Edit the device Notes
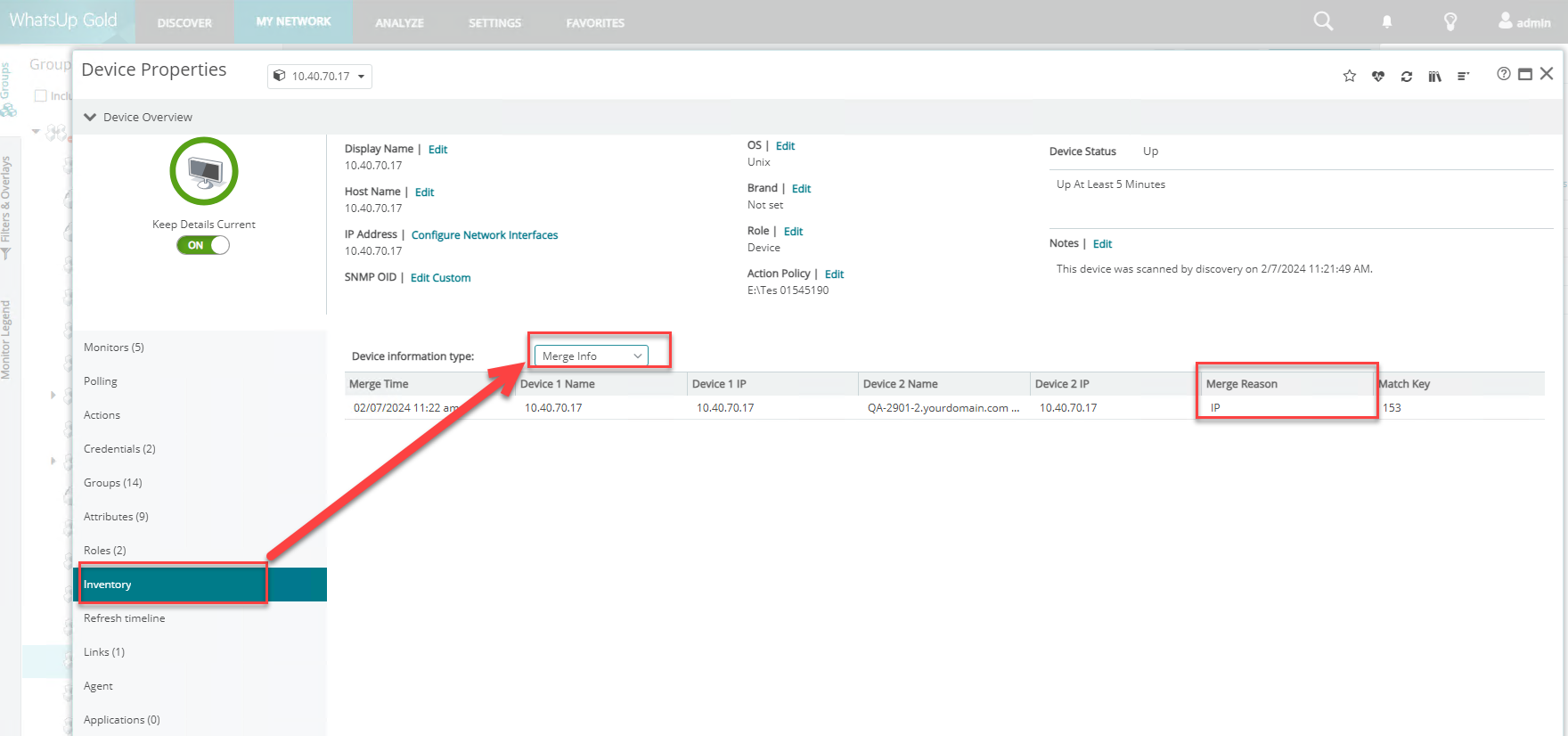Viewport: 1568px width, 736px height. point(1102,244)
